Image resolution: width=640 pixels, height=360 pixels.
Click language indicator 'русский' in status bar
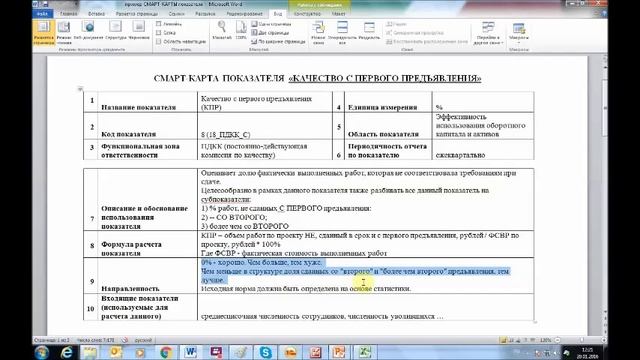click(x=143, y=340)
